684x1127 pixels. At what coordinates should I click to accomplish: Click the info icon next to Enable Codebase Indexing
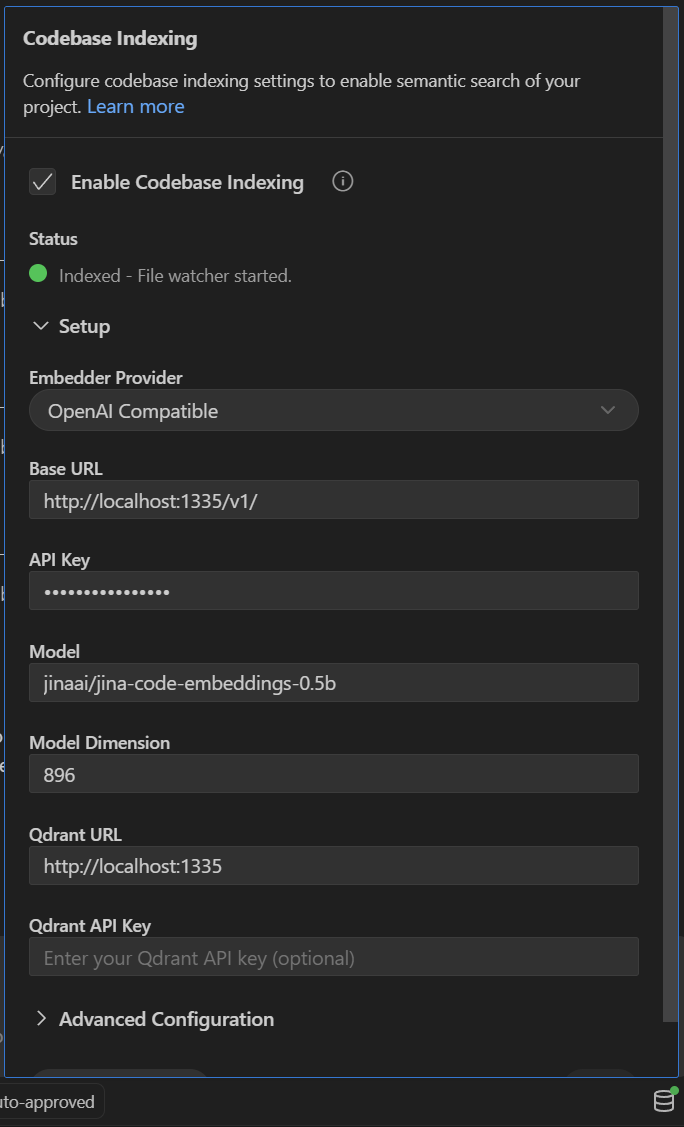point(343,182)
